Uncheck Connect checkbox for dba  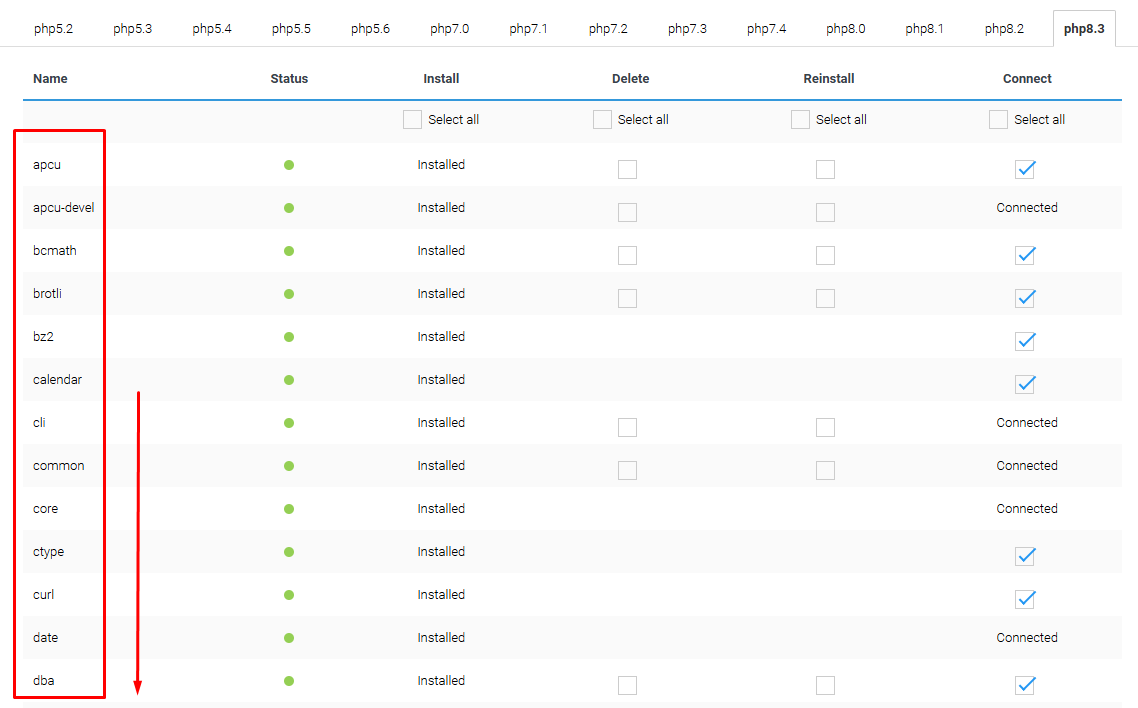tap(1025, 686)
